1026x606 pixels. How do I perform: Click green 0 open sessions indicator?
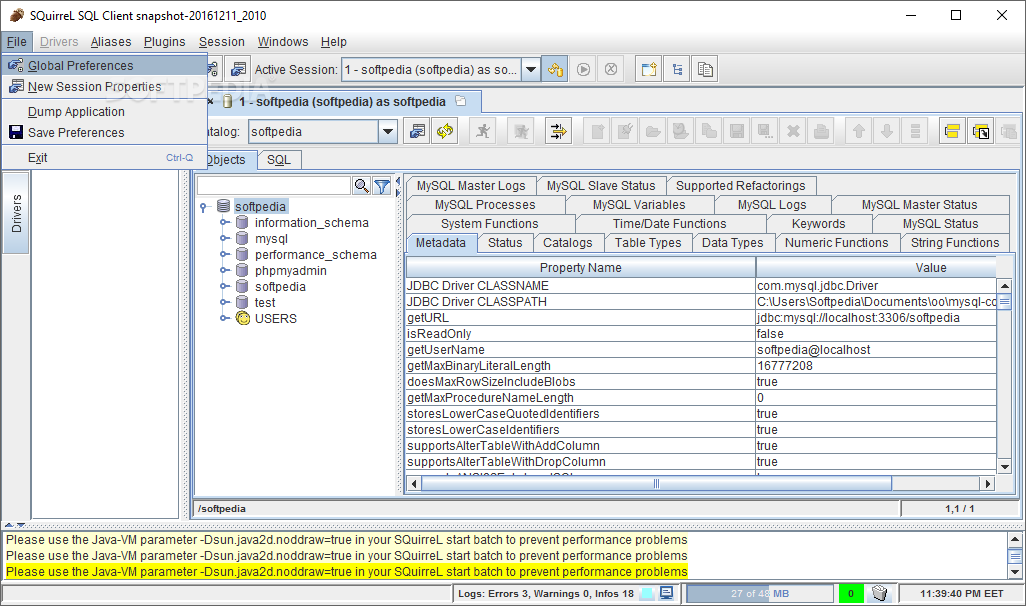pyautogui.click(x=851, y=594)
